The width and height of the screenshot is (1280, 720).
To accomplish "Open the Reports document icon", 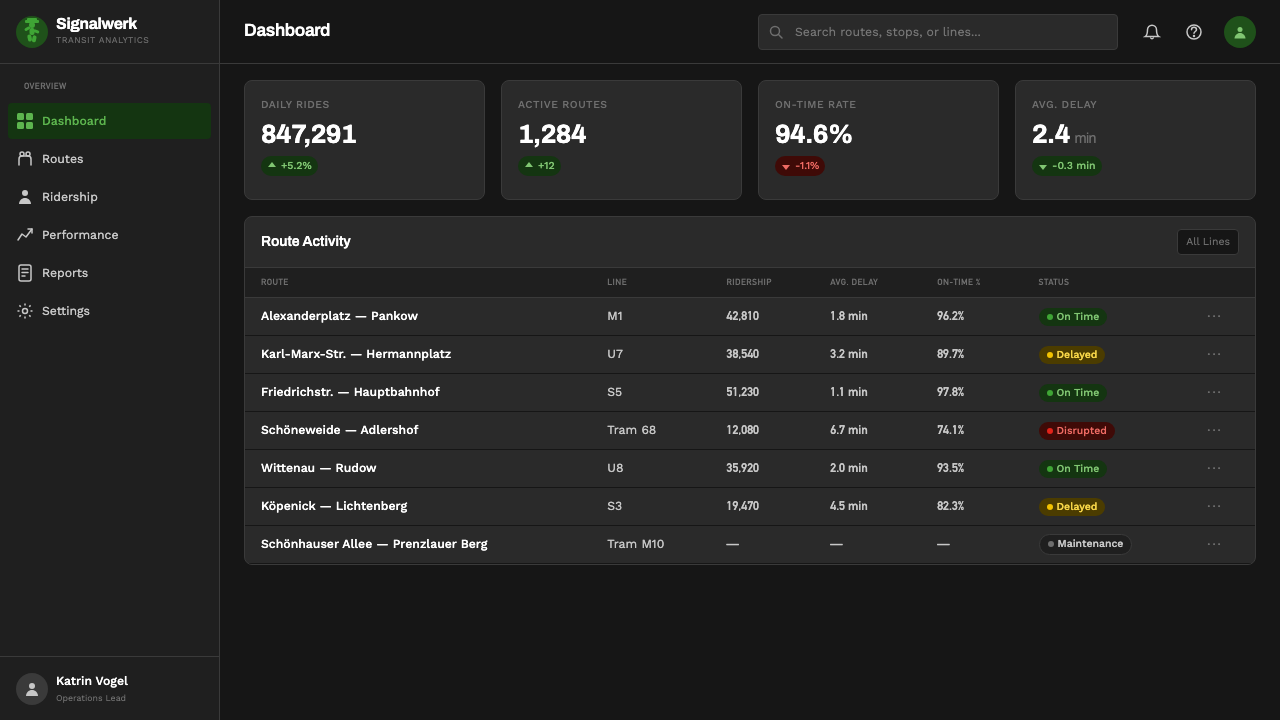I will pyautogui.click(x=25, y=273).
